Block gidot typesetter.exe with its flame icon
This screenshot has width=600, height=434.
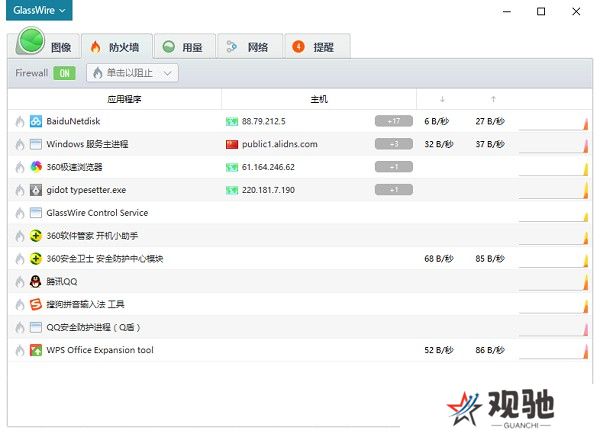click(x=20, y=190)
